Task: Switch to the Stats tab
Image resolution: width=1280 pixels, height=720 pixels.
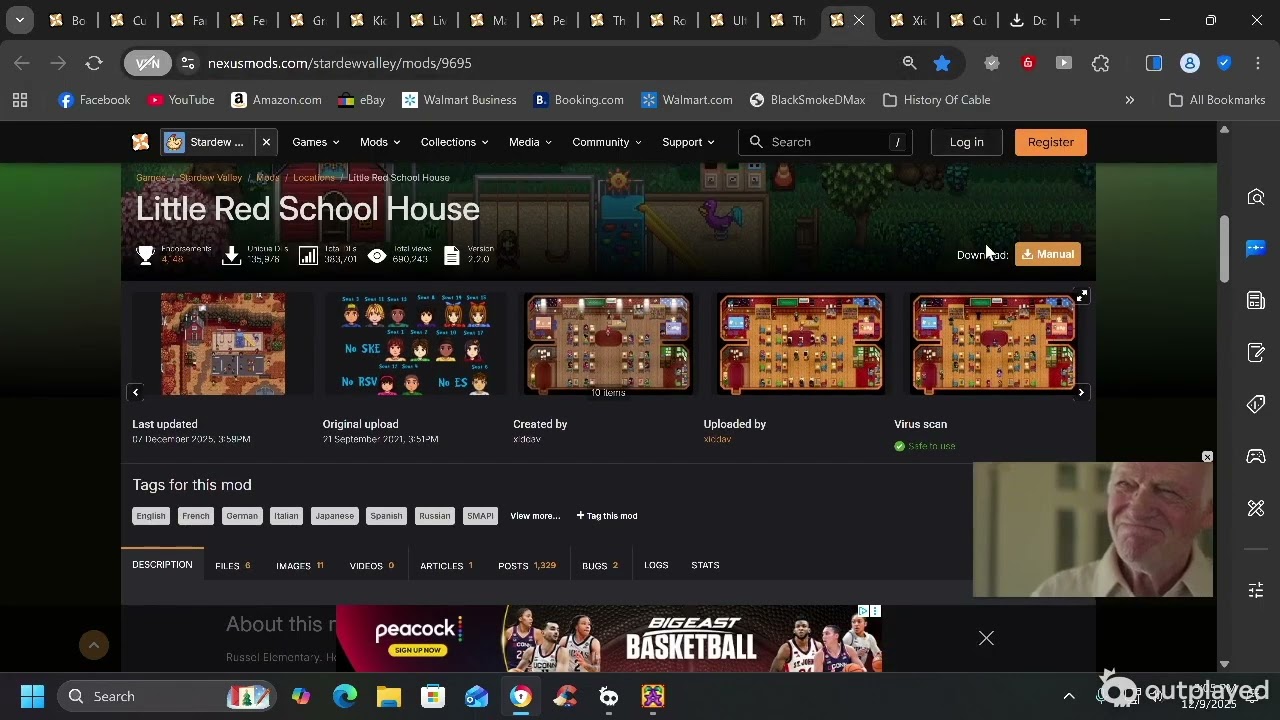Action: [705, 565]
